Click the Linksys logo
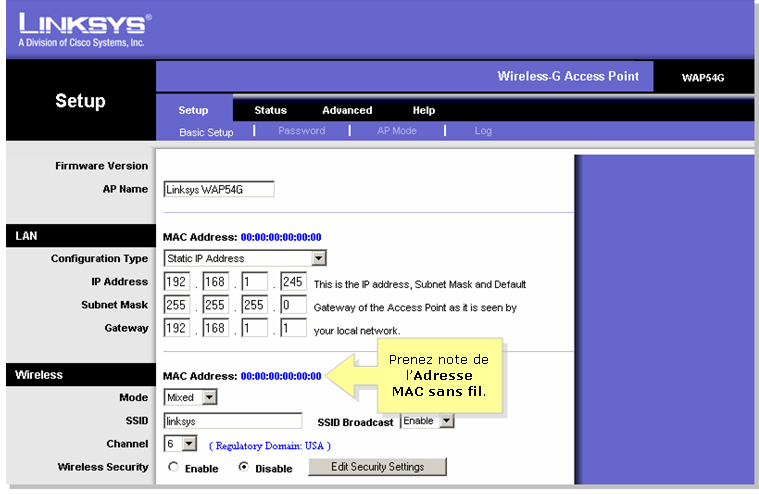The width and height of the screenshot is (759, 495). (x=83, y=29)
